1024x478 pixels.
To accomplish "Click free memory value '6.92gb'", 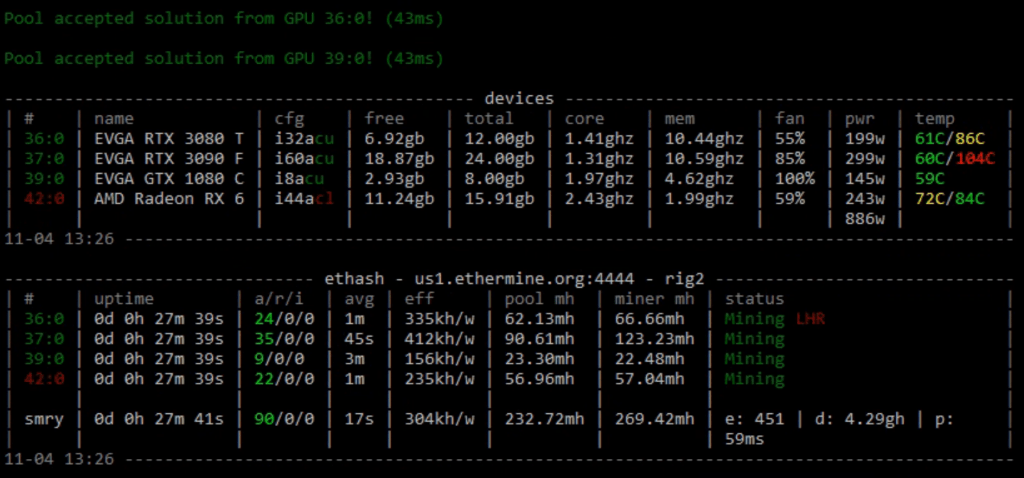I will 394,139.
